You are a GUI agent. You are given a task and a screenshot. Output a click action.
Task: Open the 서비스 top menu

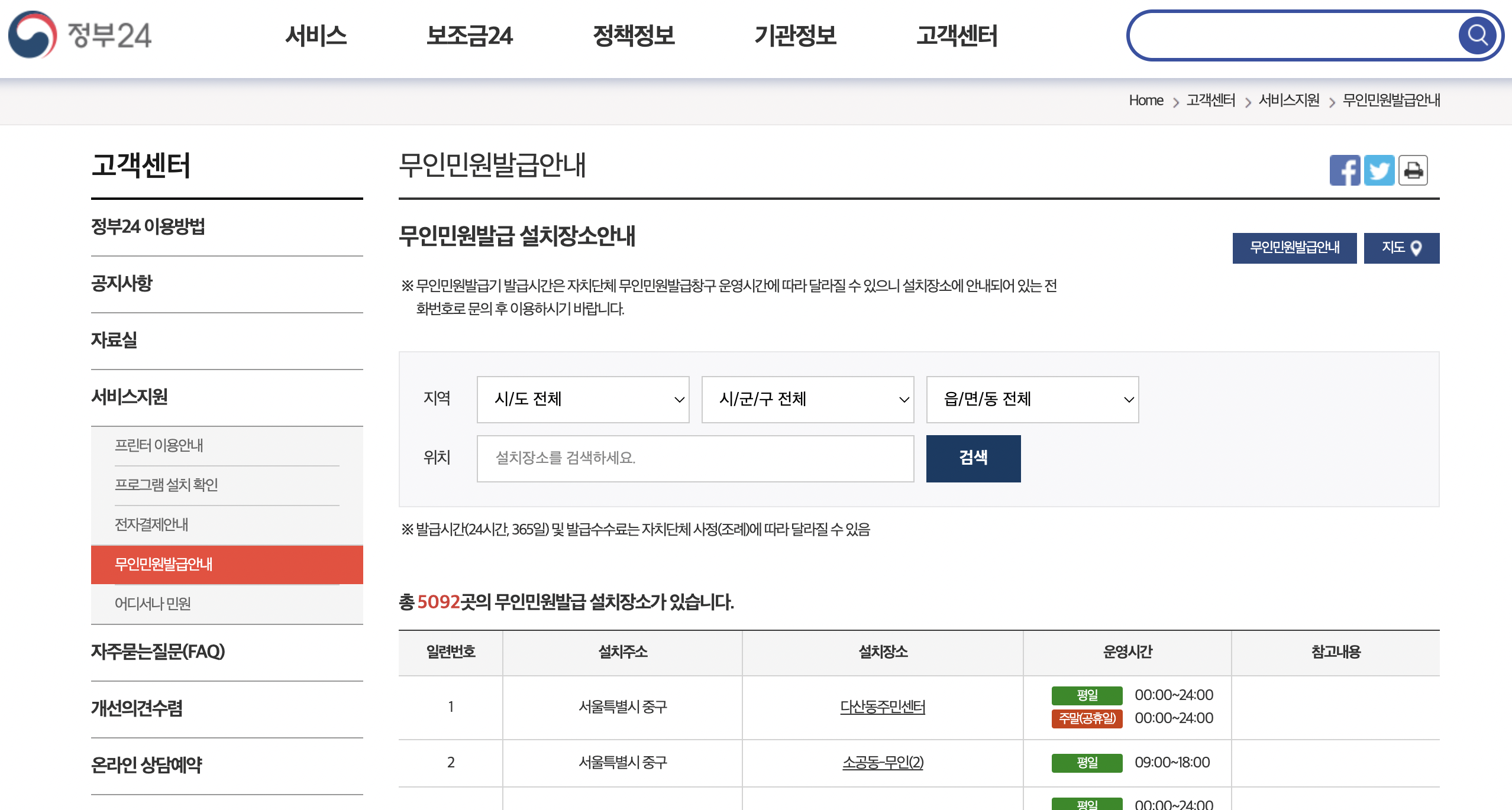pyautogui.click(x=316, y=35)
